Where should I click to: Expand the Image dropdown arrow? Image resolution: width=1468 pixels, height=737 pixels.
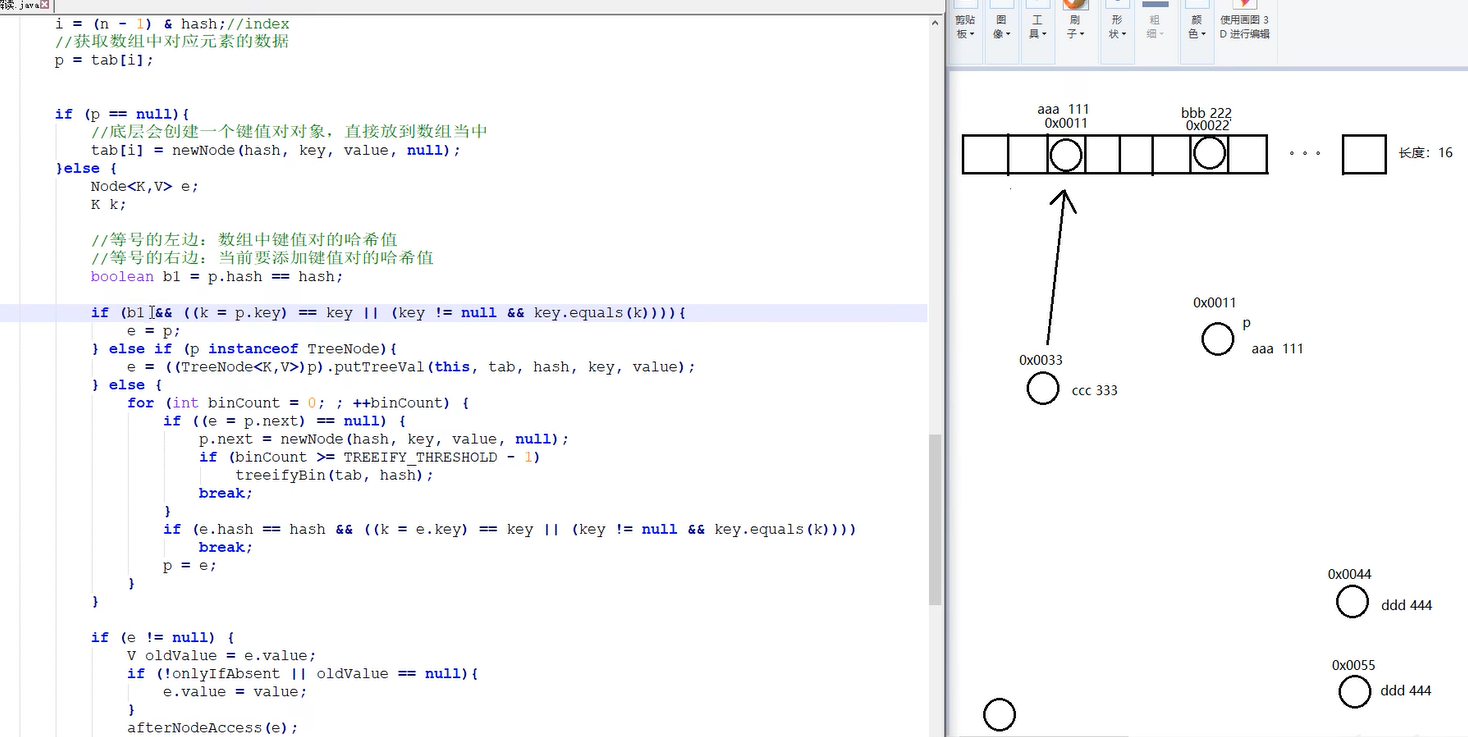[x=1009, y=35]
